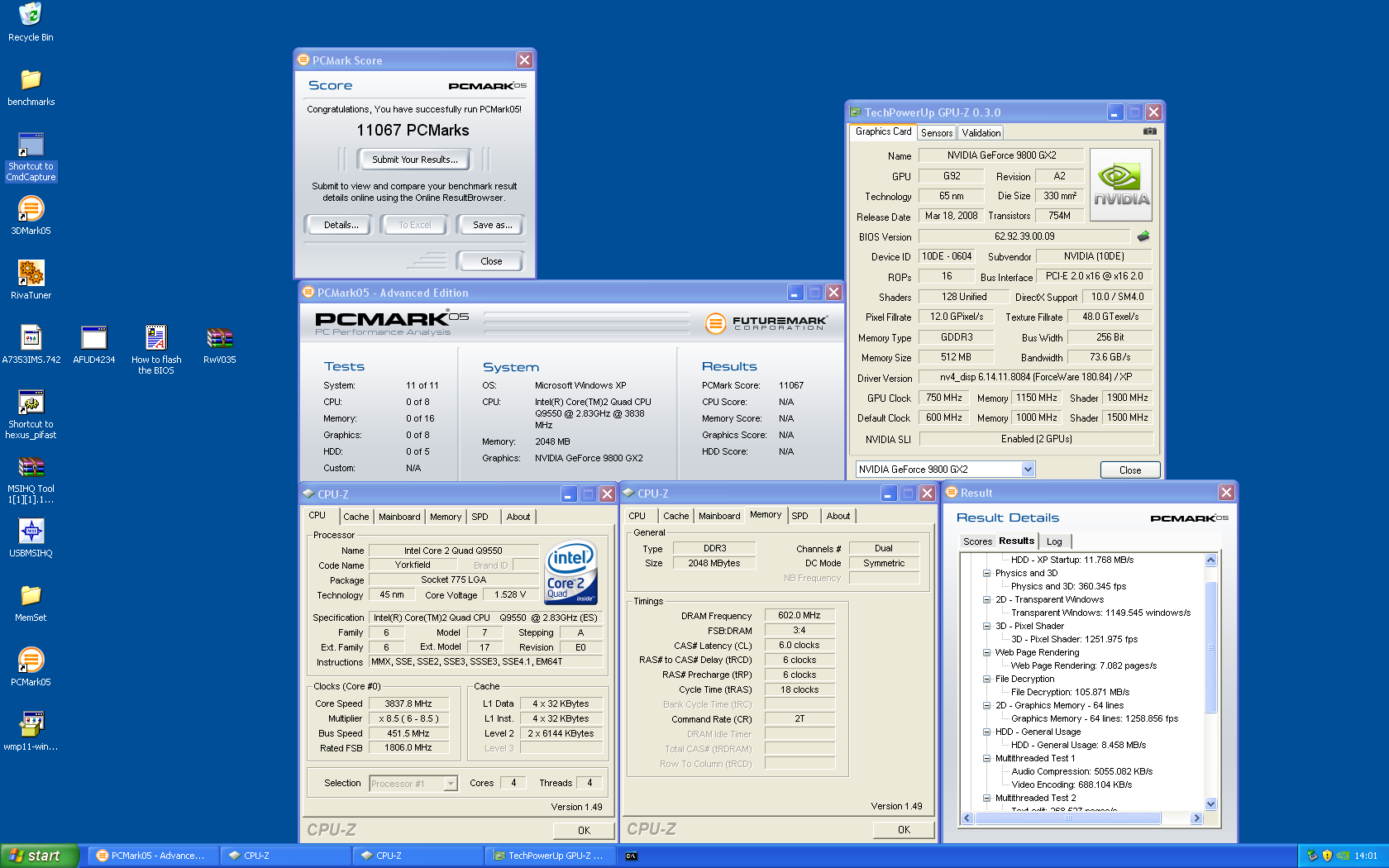Click Close button in GPU-Z window
Image resolution: width=1389 pixels, height=868 pixels.
point(1130,470)
